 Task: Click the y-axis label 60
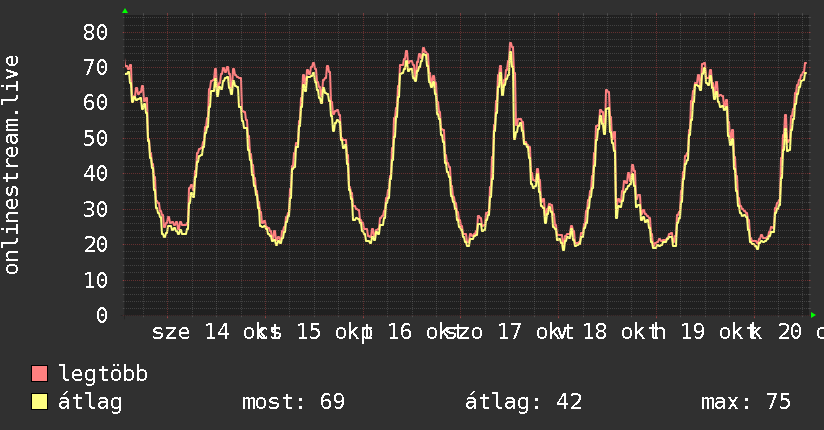95,103
